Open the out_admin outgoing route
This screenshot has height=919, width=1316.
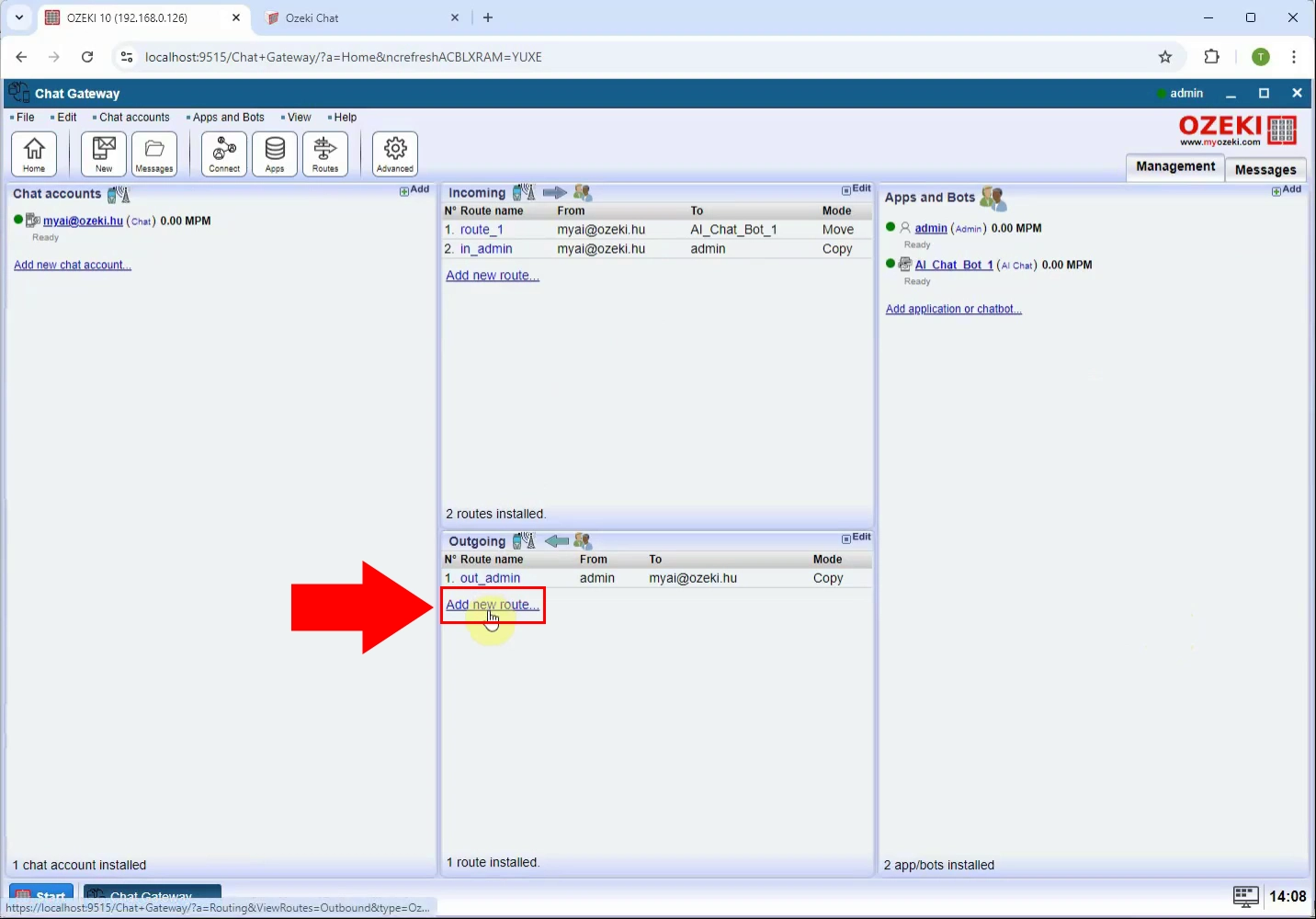point(490,578)
